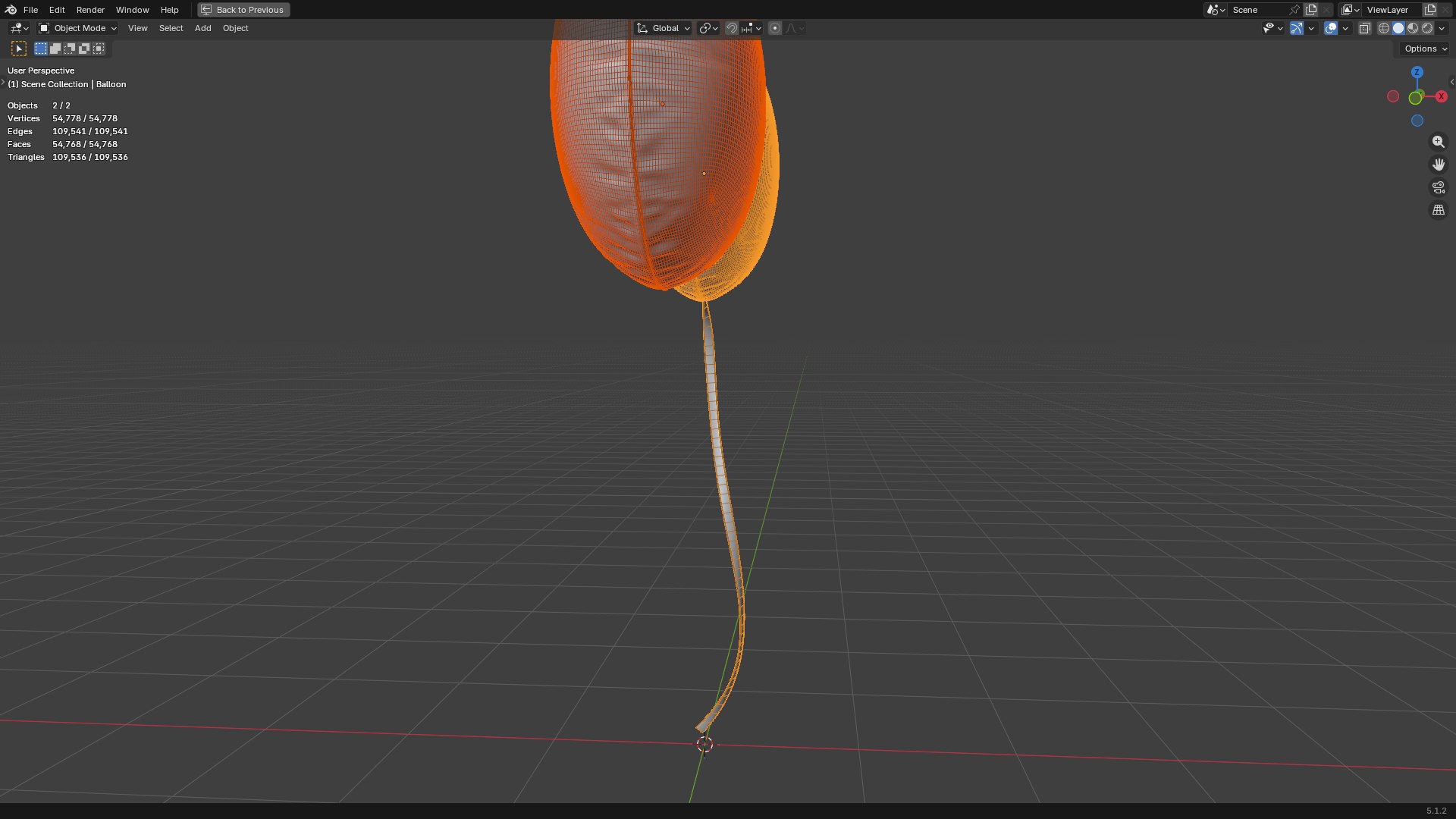The width and height of the screenshot is (1456, 819).
Task: Switch perspective/orthographic view icon
Action: coord(1438,210)
